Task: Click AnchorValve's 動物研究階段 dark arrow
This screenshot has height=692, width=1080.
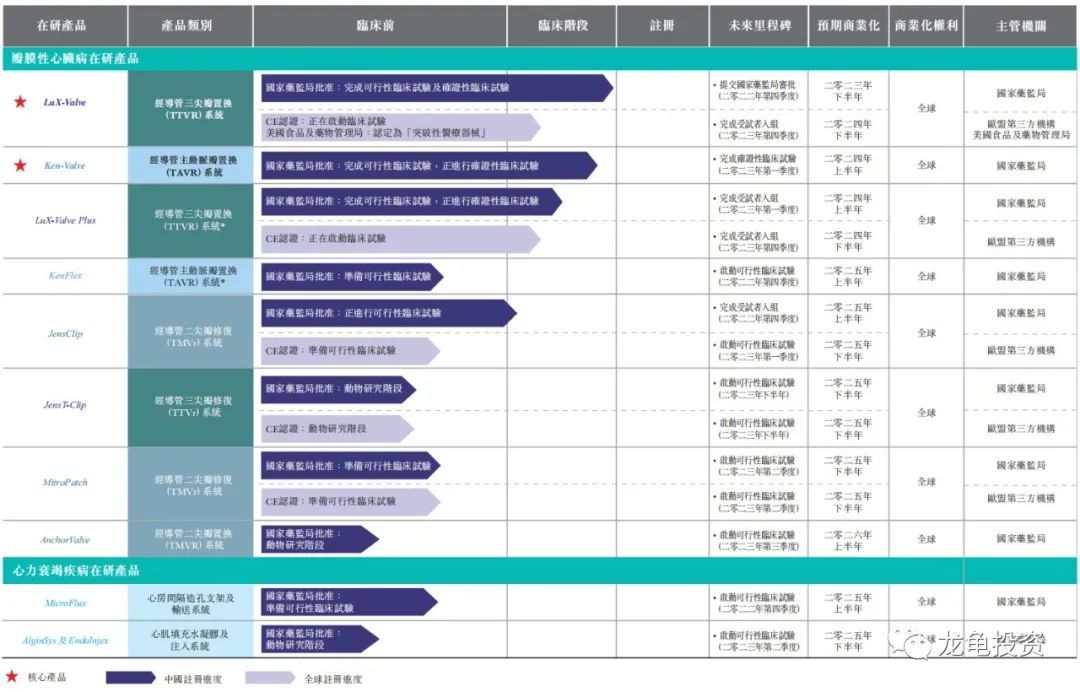Action: (x=320, y=537)
